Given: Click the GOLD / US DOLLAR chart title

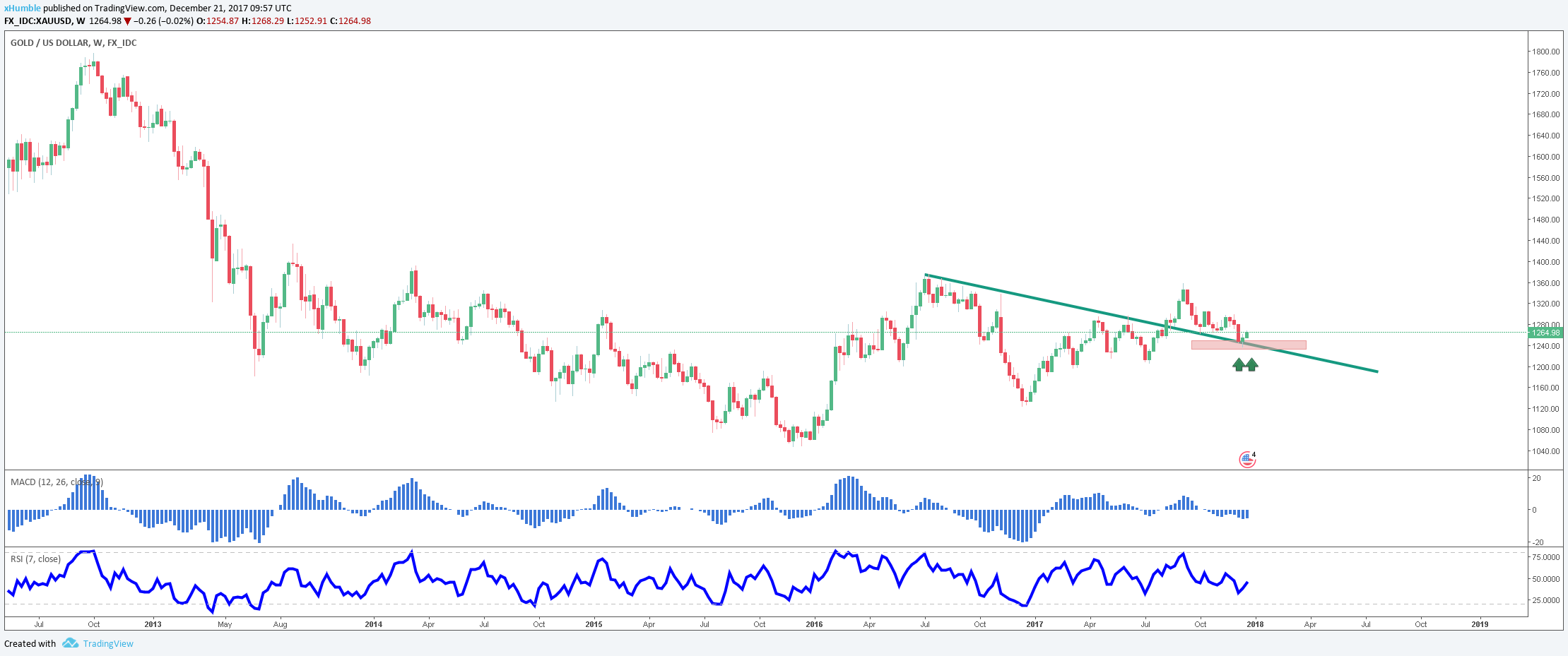Looking at the screenshot, I should (x=73, y=43).
